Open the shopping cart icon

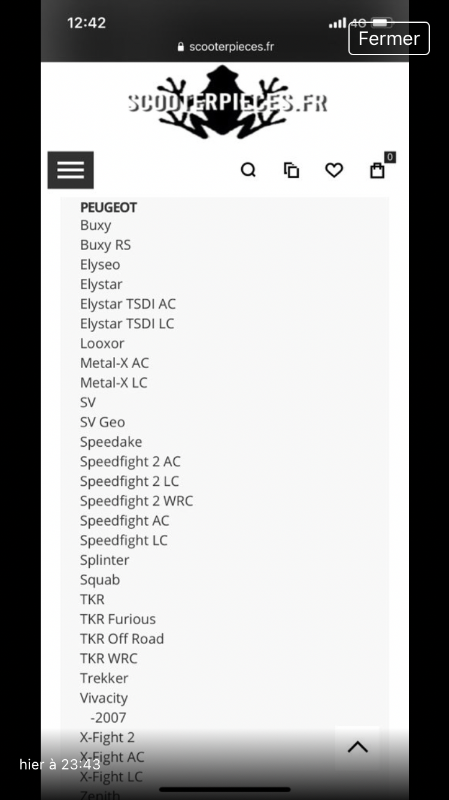(378, 170)
